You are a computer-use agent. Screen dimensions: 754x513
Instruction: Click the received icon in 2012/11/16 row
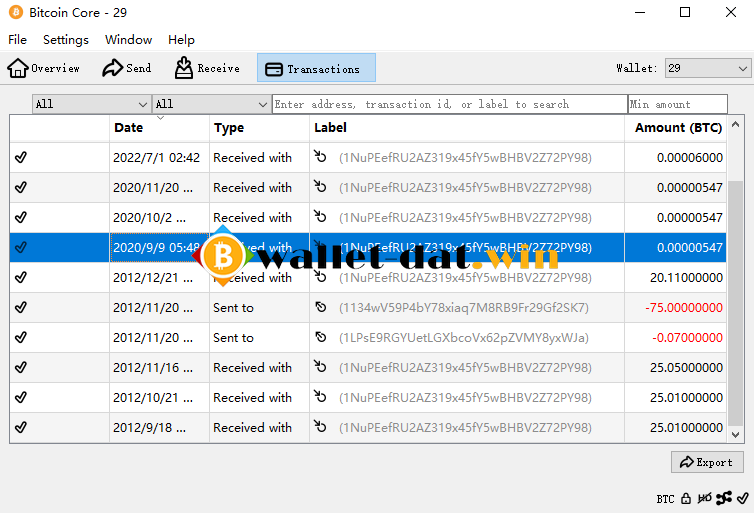(x=320, y=366)
